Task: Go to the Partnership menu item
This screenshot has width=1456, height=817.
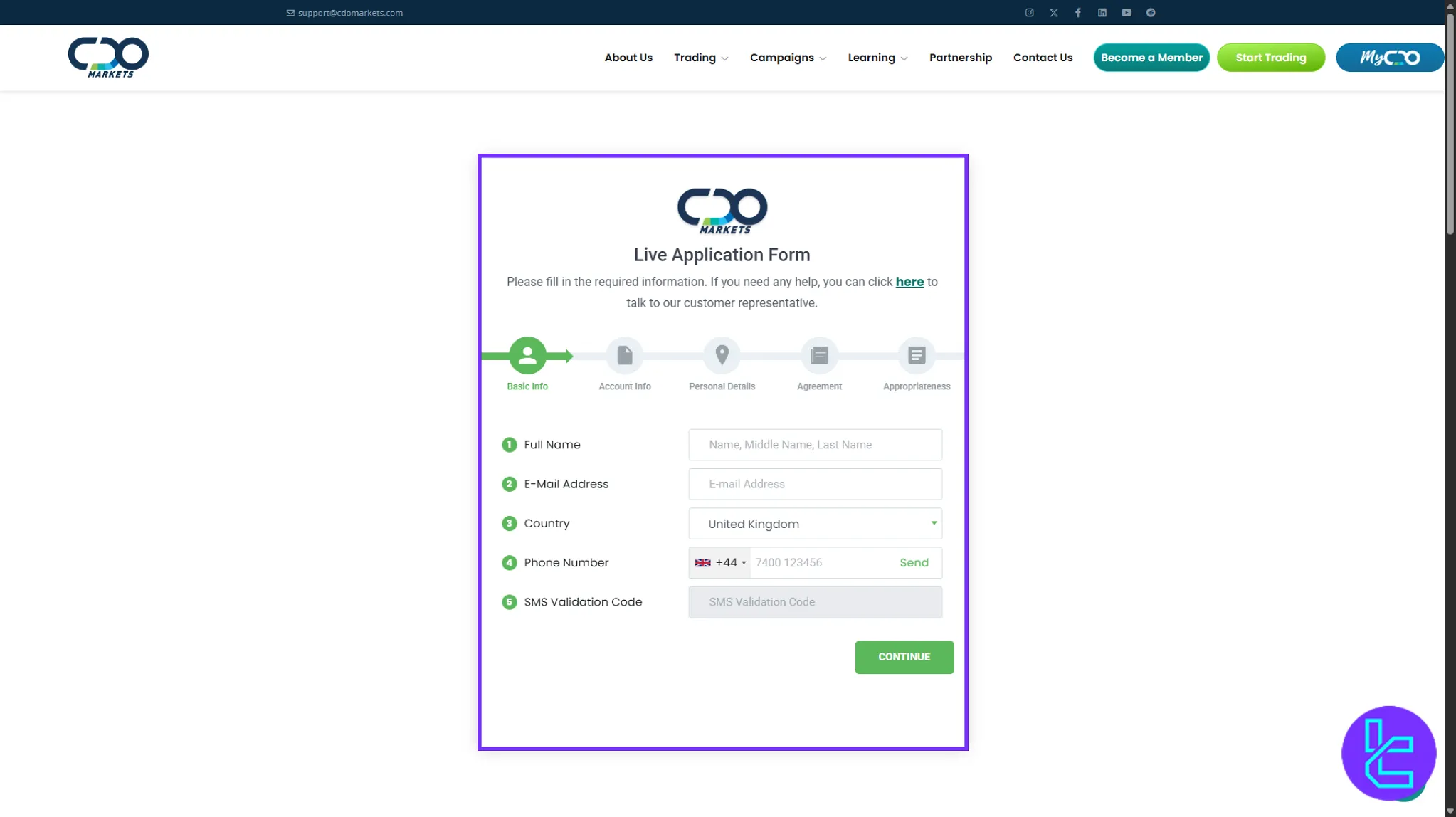Action: pos(960,58)
